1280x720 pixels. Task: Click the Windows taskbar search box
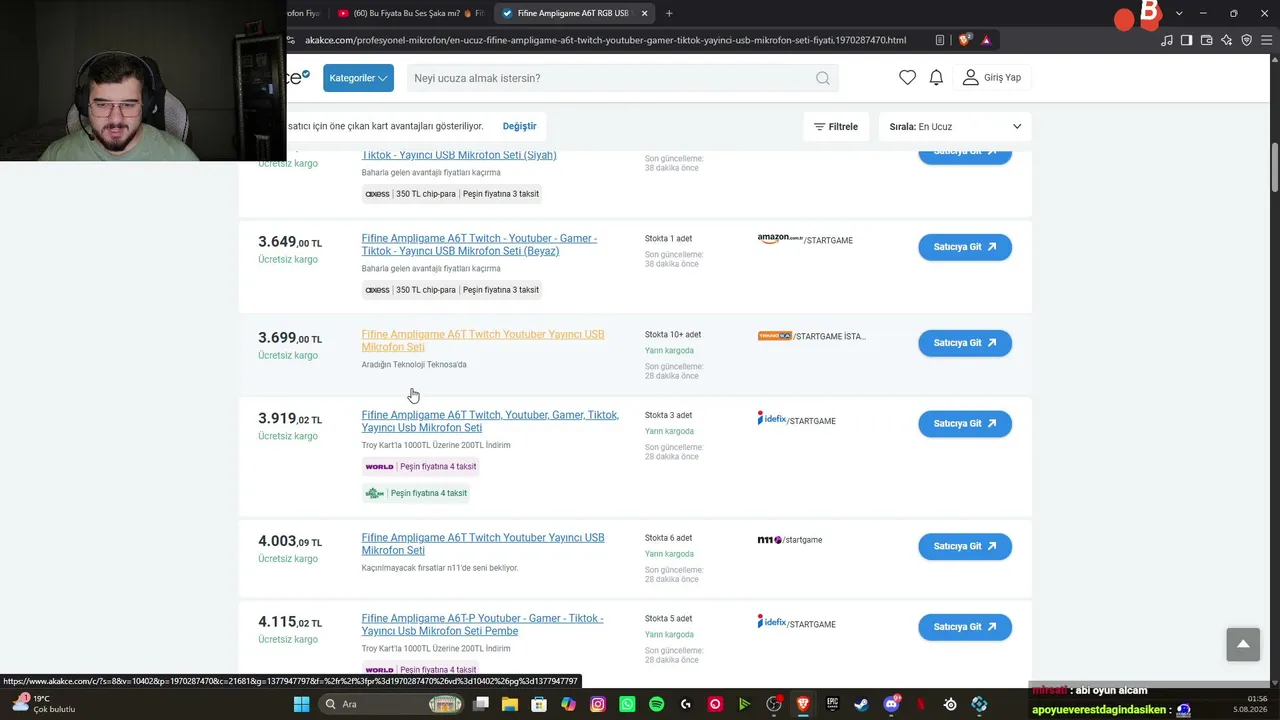pos(393,704)
